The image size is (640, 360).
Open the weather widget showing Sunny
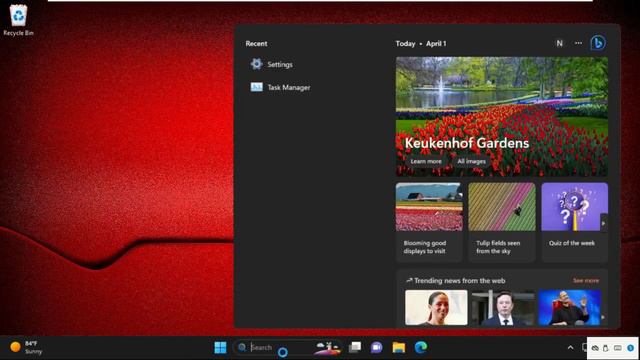[x=26, y=347]
